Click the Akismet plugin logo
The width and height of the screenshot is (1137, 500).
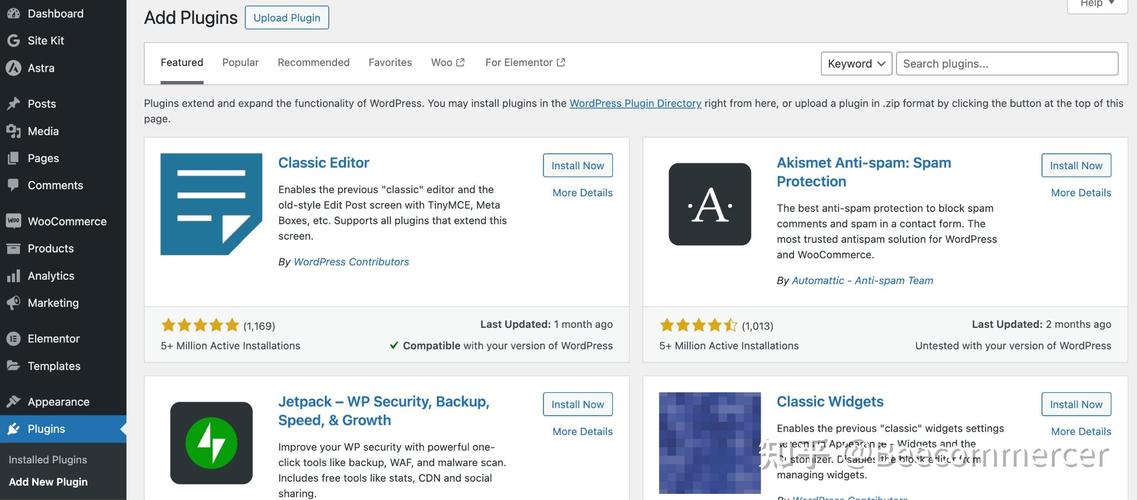pos(710,204)
